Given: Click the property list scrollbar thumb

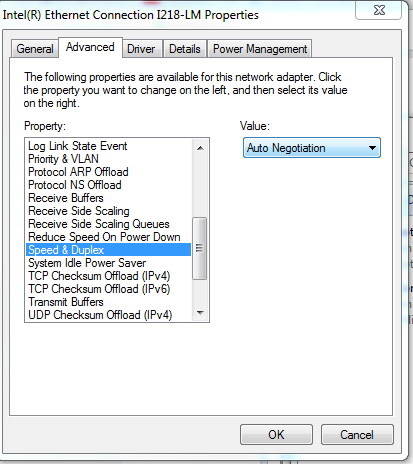Looking at the screenshot, I should click(x=200, y=248).
